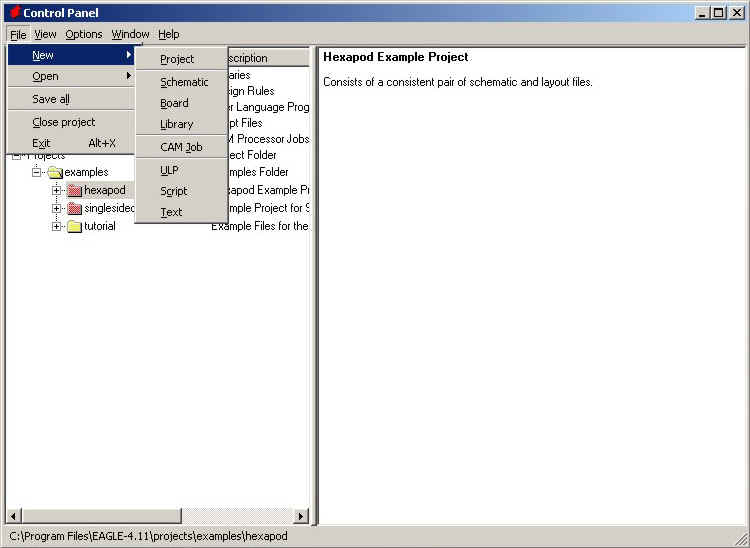Click the horizontal scrollbar thumb
The width and height of the screenshot is (750, 548).
point(101,516)
